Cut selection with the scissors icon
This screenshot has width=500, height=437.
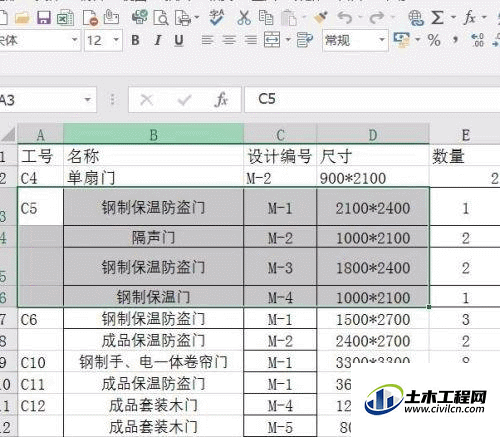click(244, 17)
